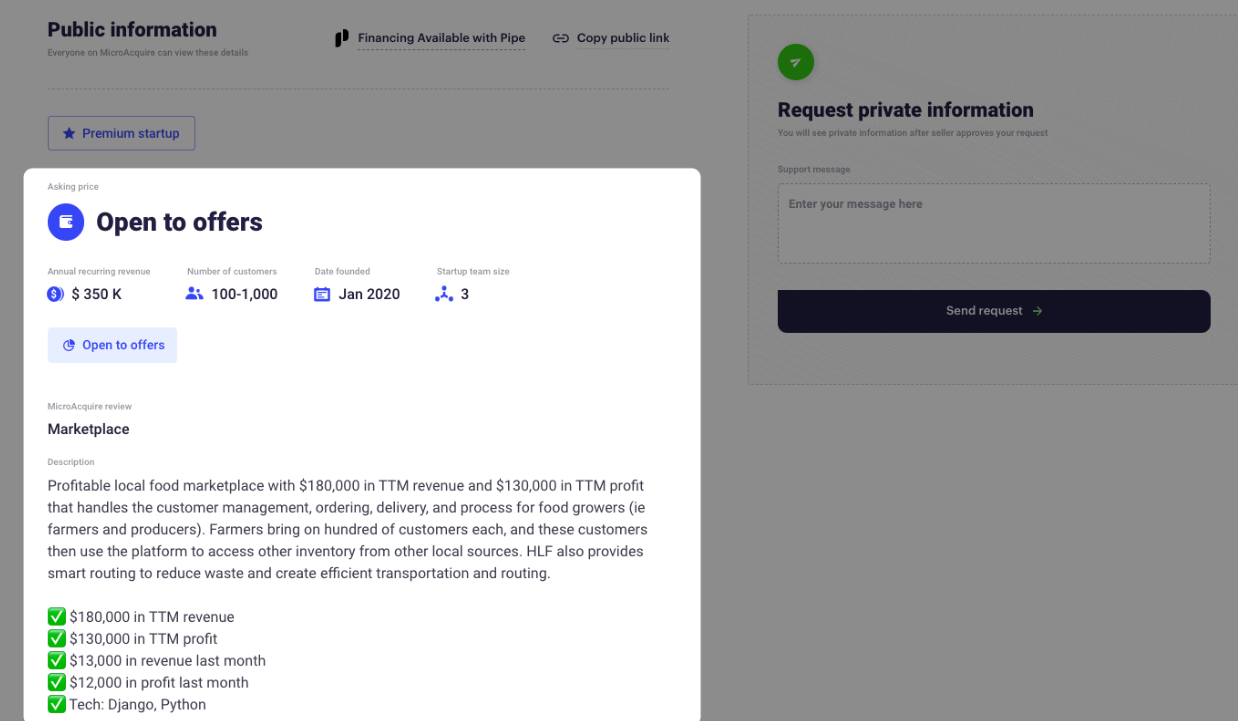Click the dollar coin revenue icon
Image resolution: width=1238 pixels, height=721 pixels.
56,294
